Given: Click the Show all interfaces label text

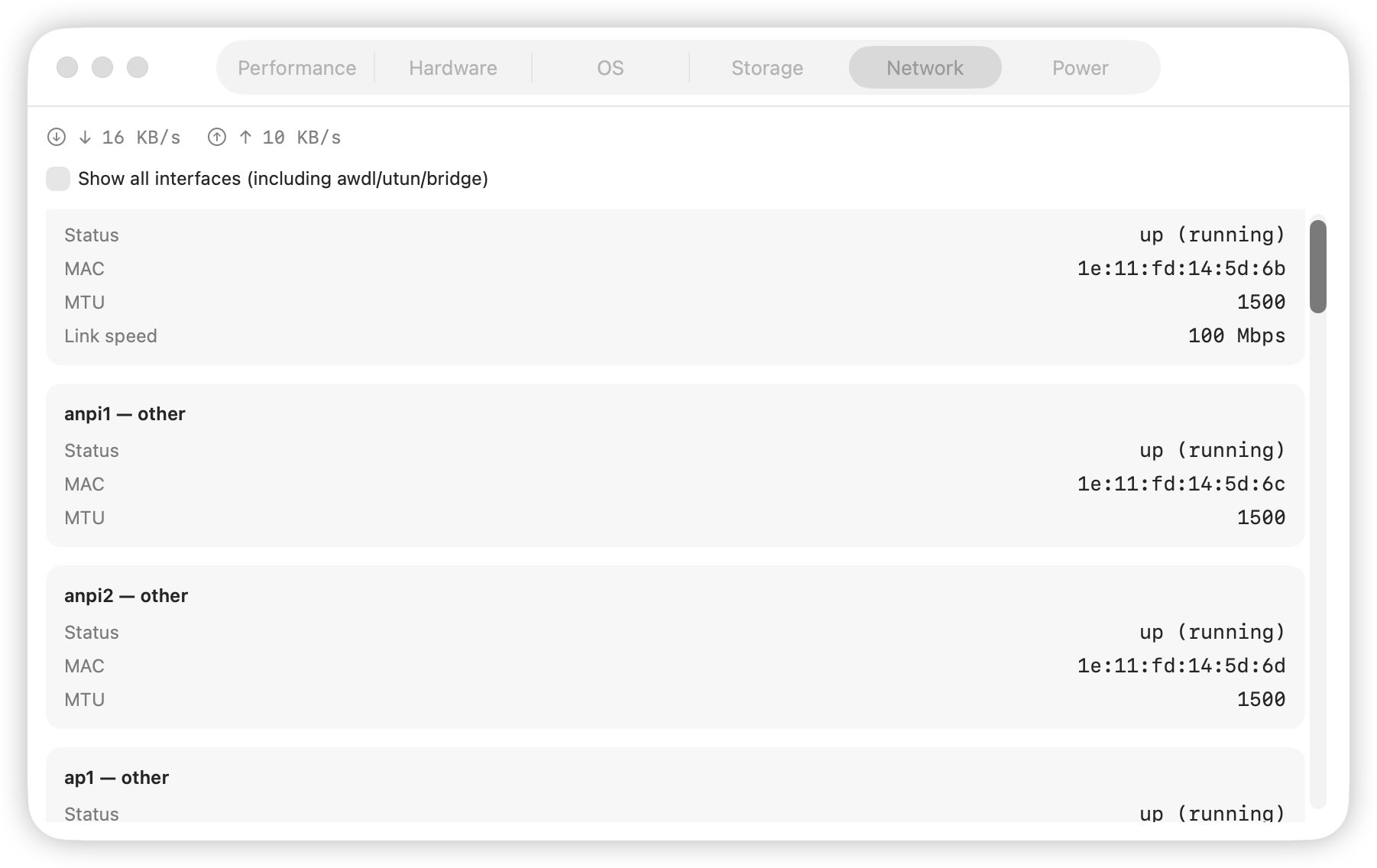Looking at the screenshot, I should 283,179.
